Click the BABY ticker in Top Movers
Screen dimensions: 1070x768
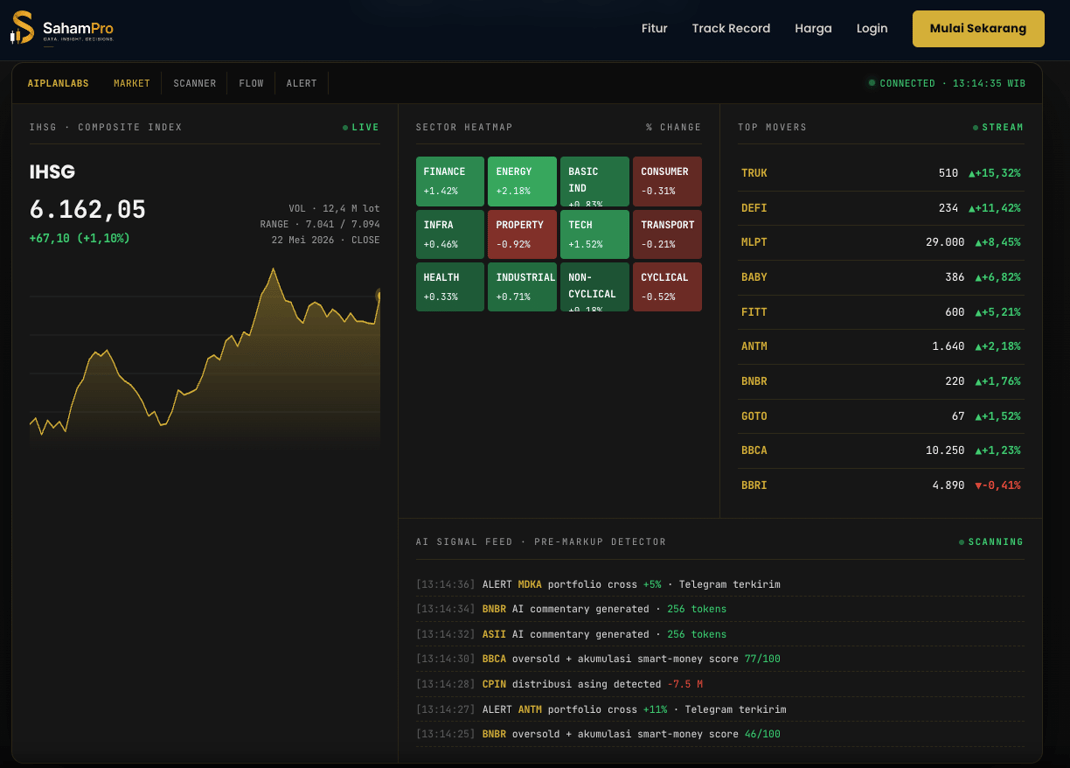[x=754, y=277]
